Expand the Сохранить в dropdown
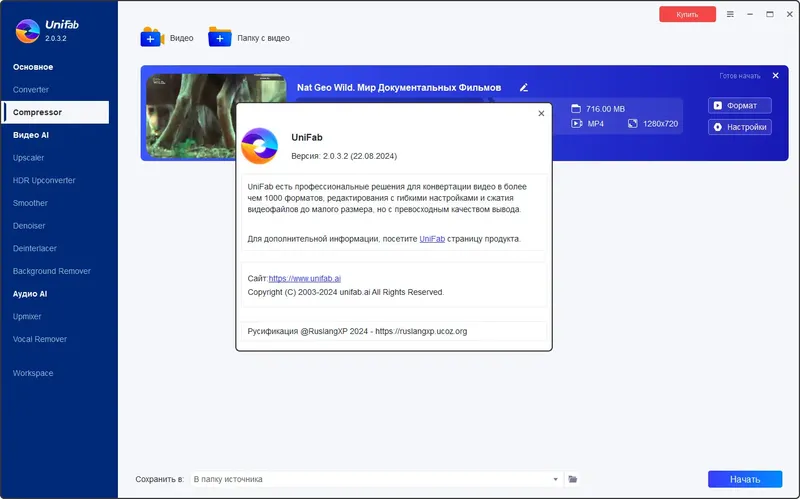This screenshot has width=800, height=499. click(x=555, y=479)
